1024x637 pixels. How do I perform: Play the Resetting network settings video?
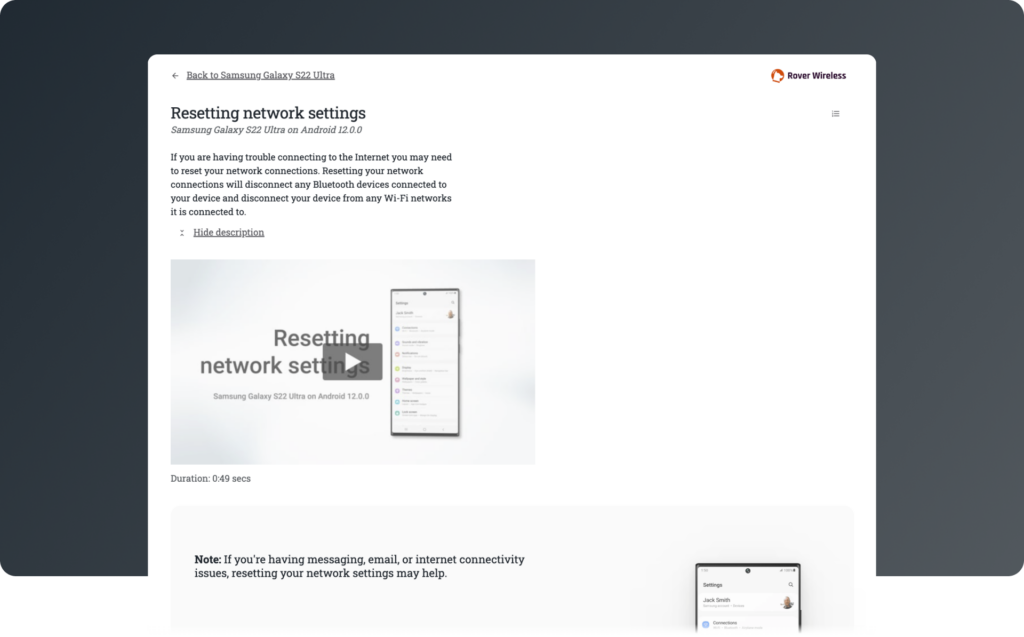point(352,361)
